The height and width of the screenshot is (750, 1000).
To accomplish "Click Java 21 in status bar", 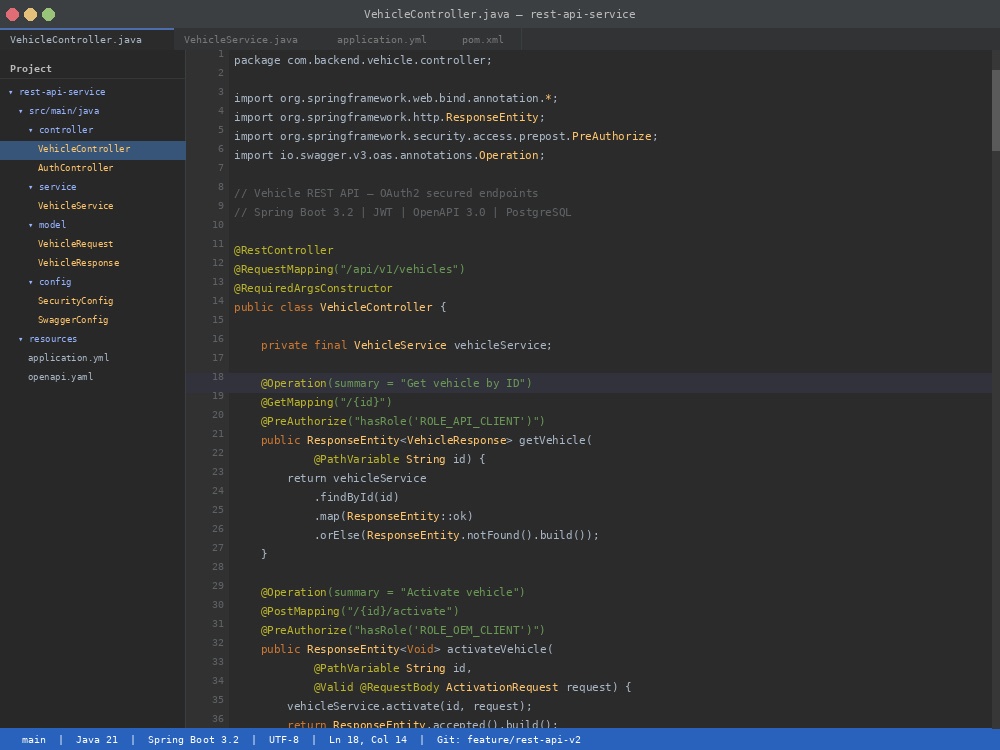I will (x=97, y=740).
